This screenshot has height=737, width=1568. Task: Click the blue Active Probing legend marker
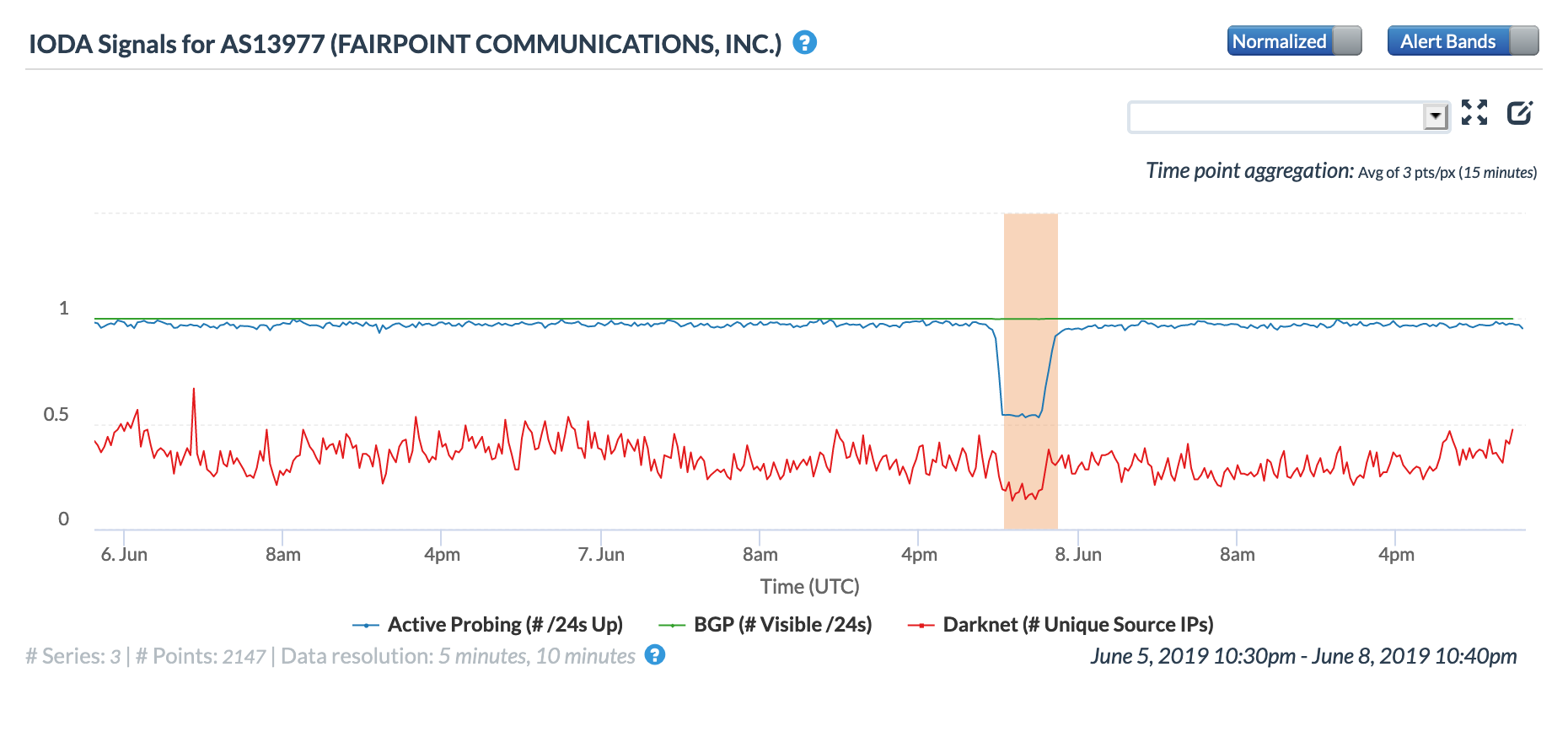click(x=366, y=625)
